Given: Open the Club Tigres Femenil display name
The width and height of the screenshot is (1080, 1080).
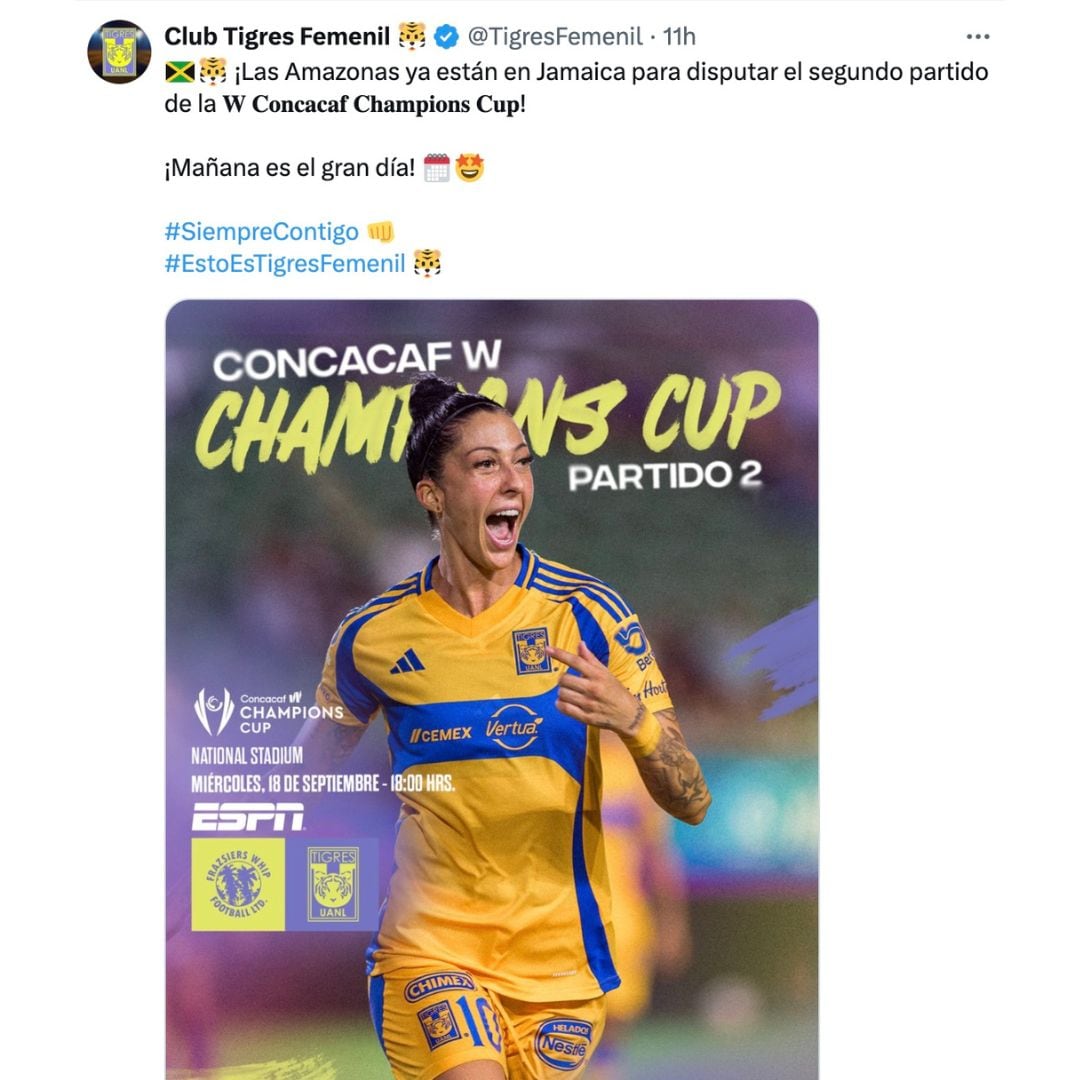Looking at the screenshot, I should [277, 37].
